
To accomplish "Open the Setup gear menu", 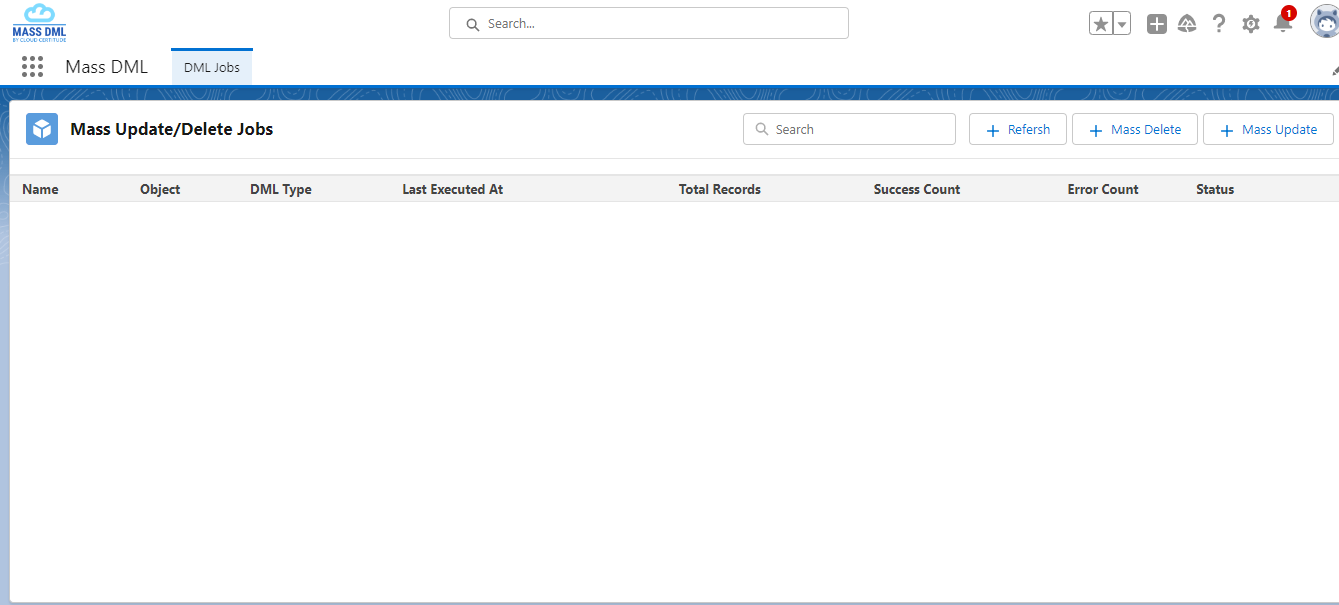I will 1250,24.
